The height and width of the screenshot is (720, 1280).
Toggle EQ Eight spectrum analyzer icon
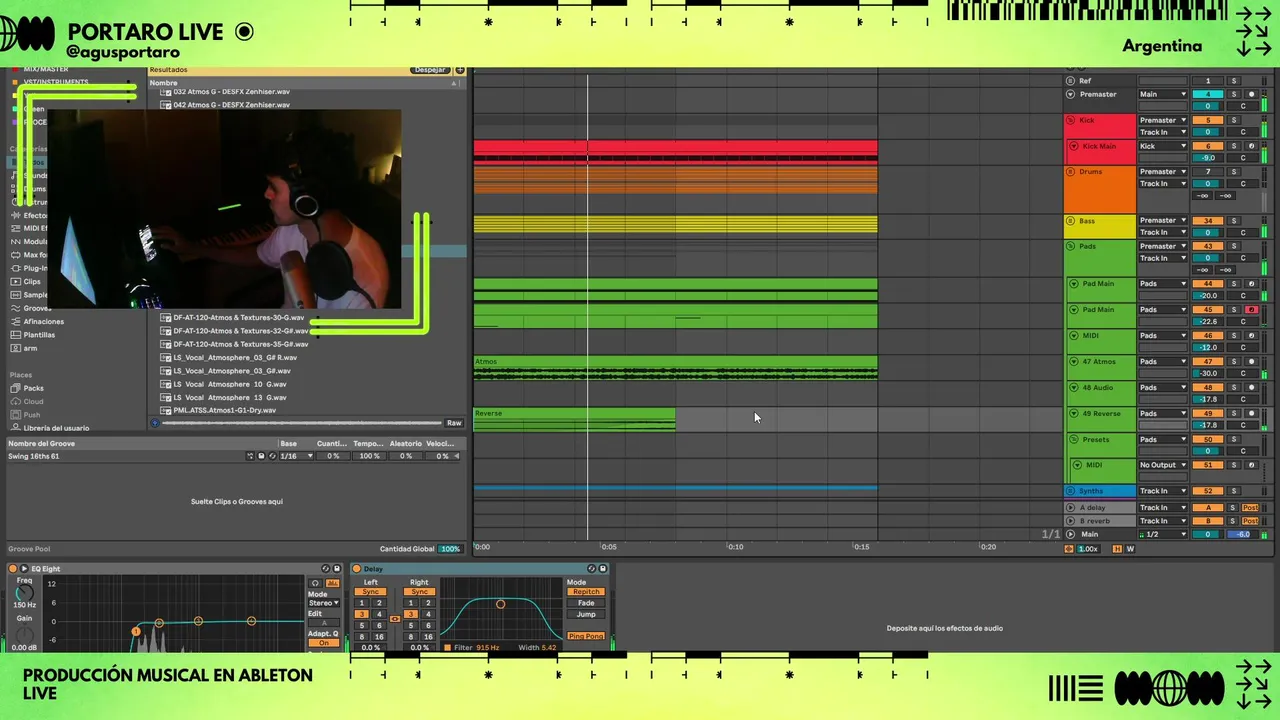tap(332, 583)
